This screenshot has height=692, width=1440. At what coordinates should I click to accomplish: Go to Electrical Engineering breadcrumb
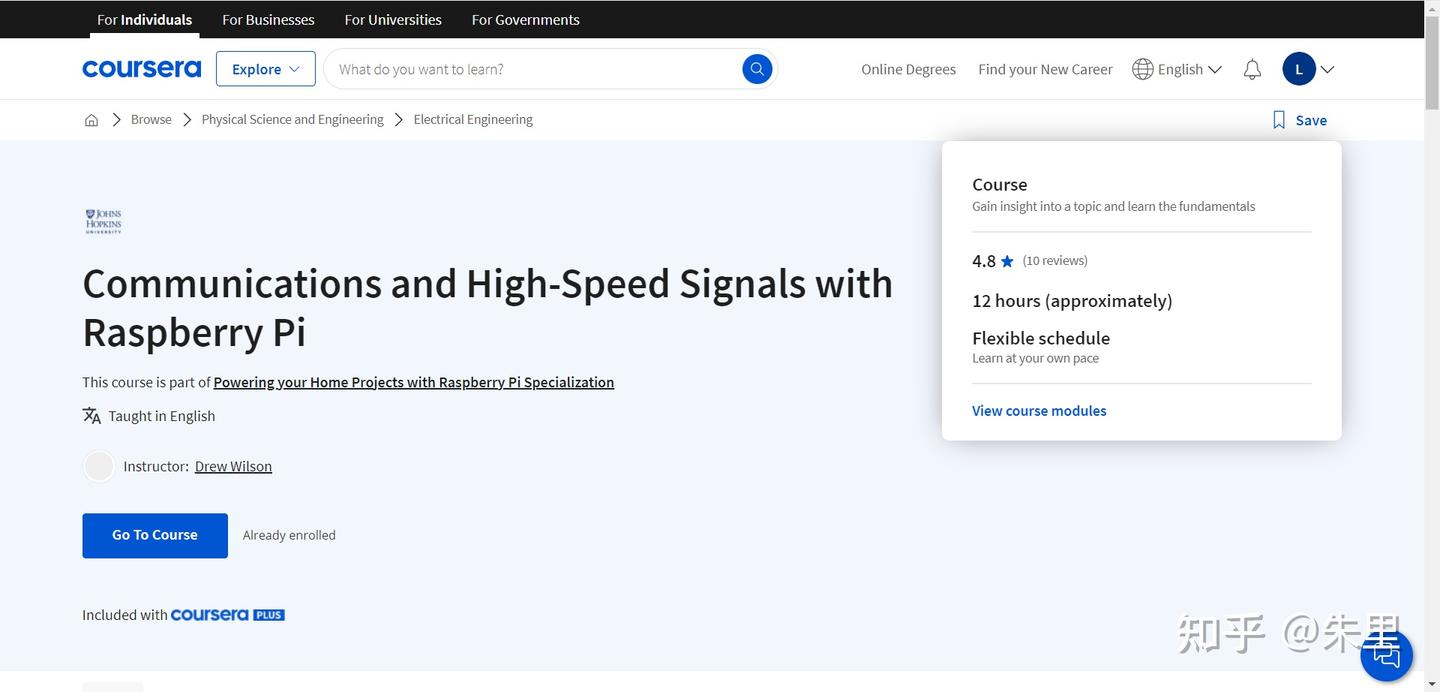pyautogui.click(x=473, y=120)
